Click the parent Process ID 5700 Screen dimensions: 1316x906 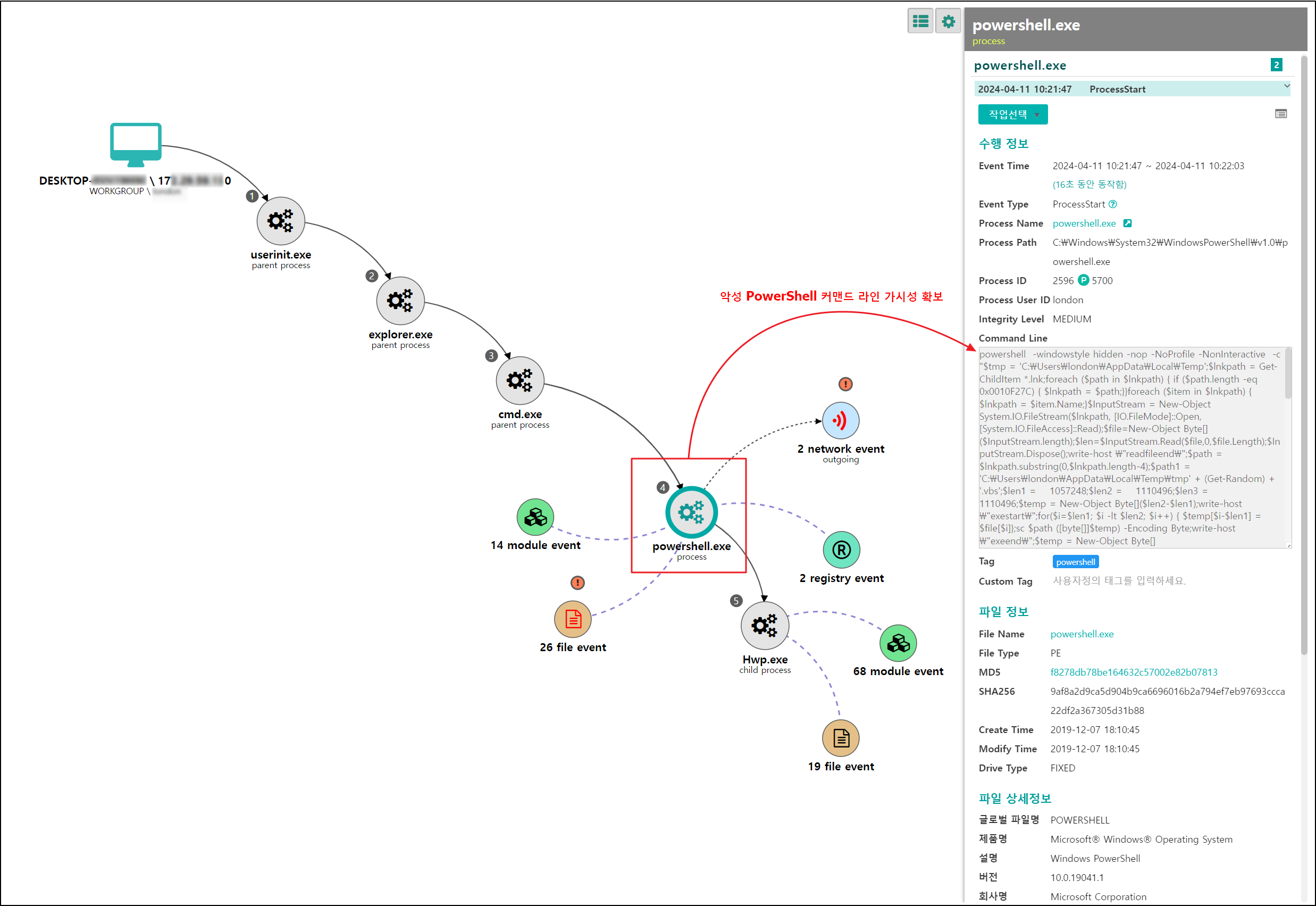click(x=1102, y=281)
